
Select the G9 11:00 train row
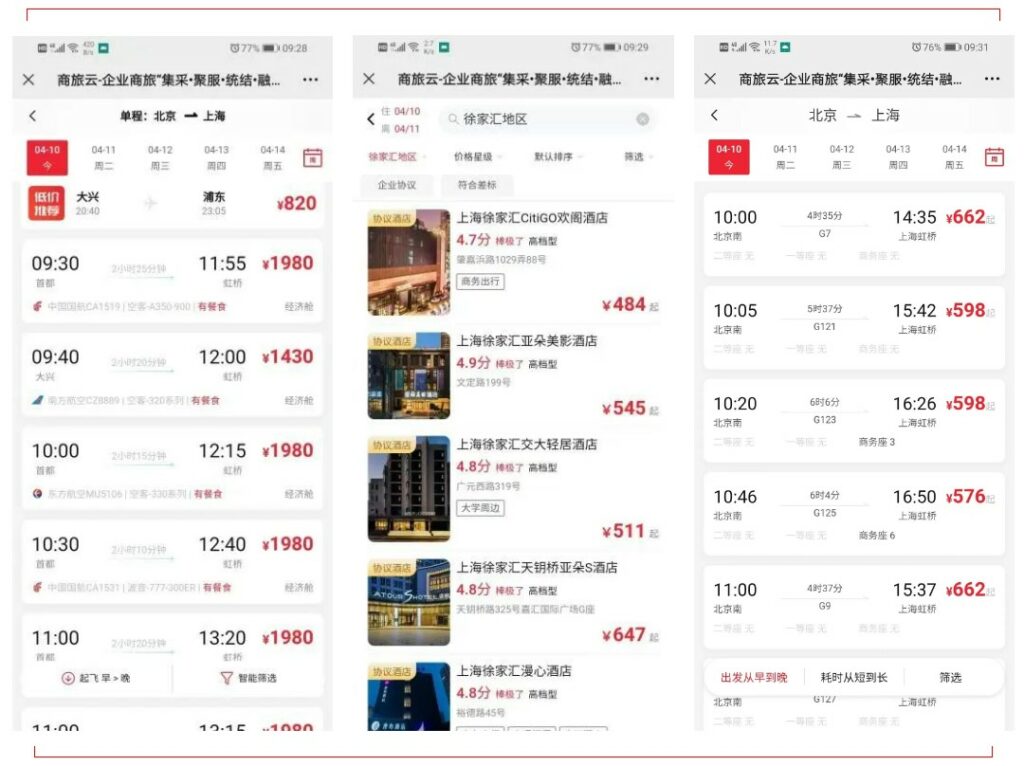tap(854, 607)
